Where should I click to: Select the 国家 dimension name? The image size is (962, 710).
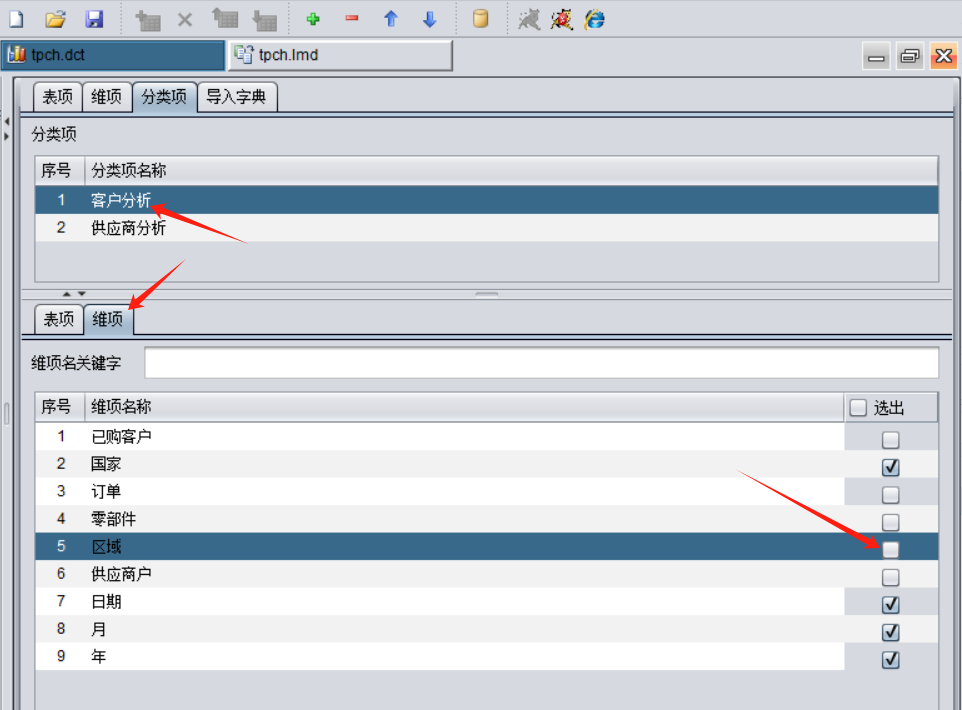pos(106,464)
